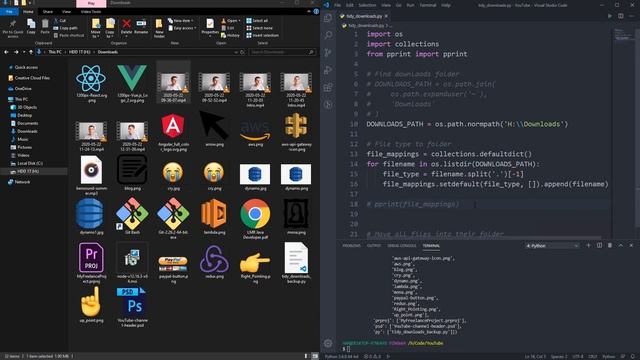This screenshot has width=640, height=360.
Task: Click Invert selection in Explorer ribbon
Action: click(x=262, y=35)
